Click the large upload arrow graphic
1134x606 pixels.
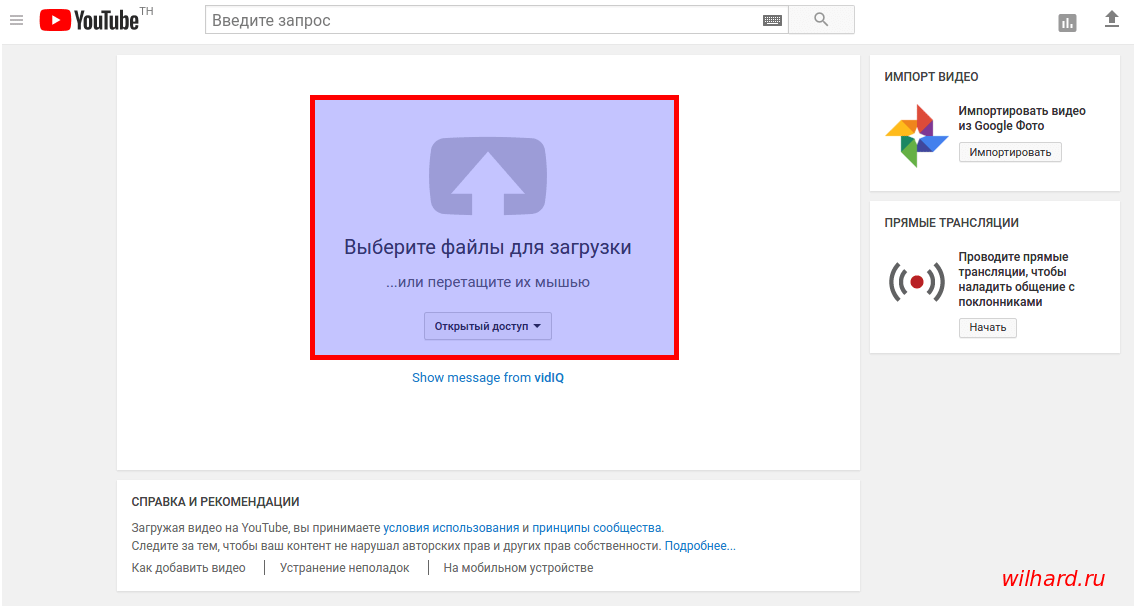(x=488, y=177)
